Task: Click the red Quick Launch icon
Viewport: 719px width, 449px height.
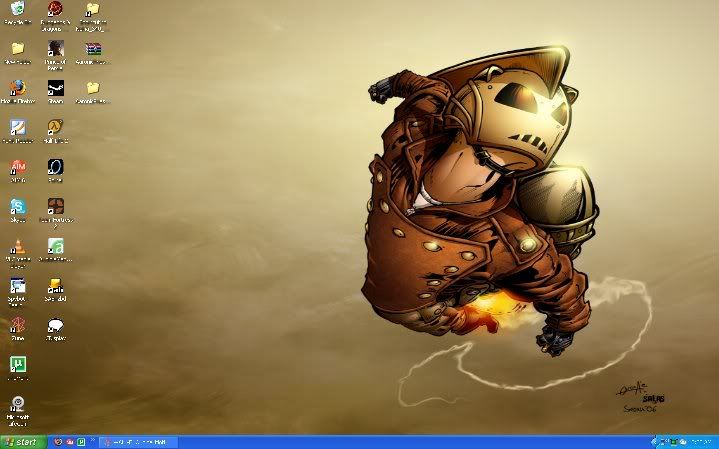Action: 70,442
